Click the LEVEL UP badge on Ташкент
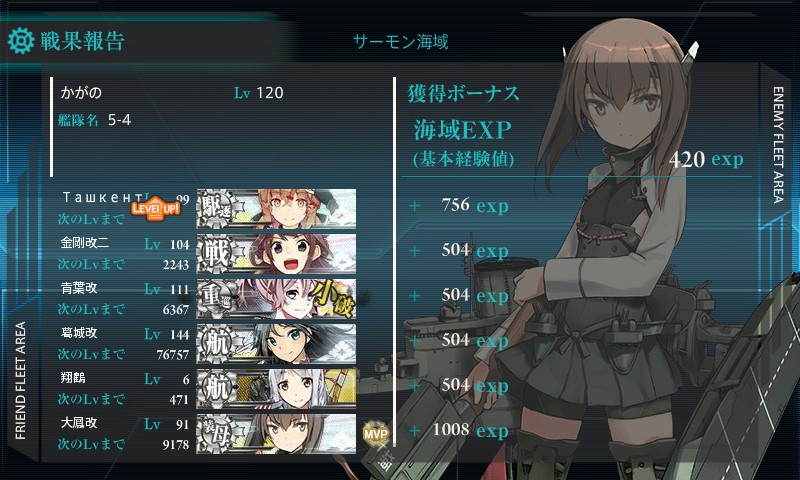 pos(156,208)
